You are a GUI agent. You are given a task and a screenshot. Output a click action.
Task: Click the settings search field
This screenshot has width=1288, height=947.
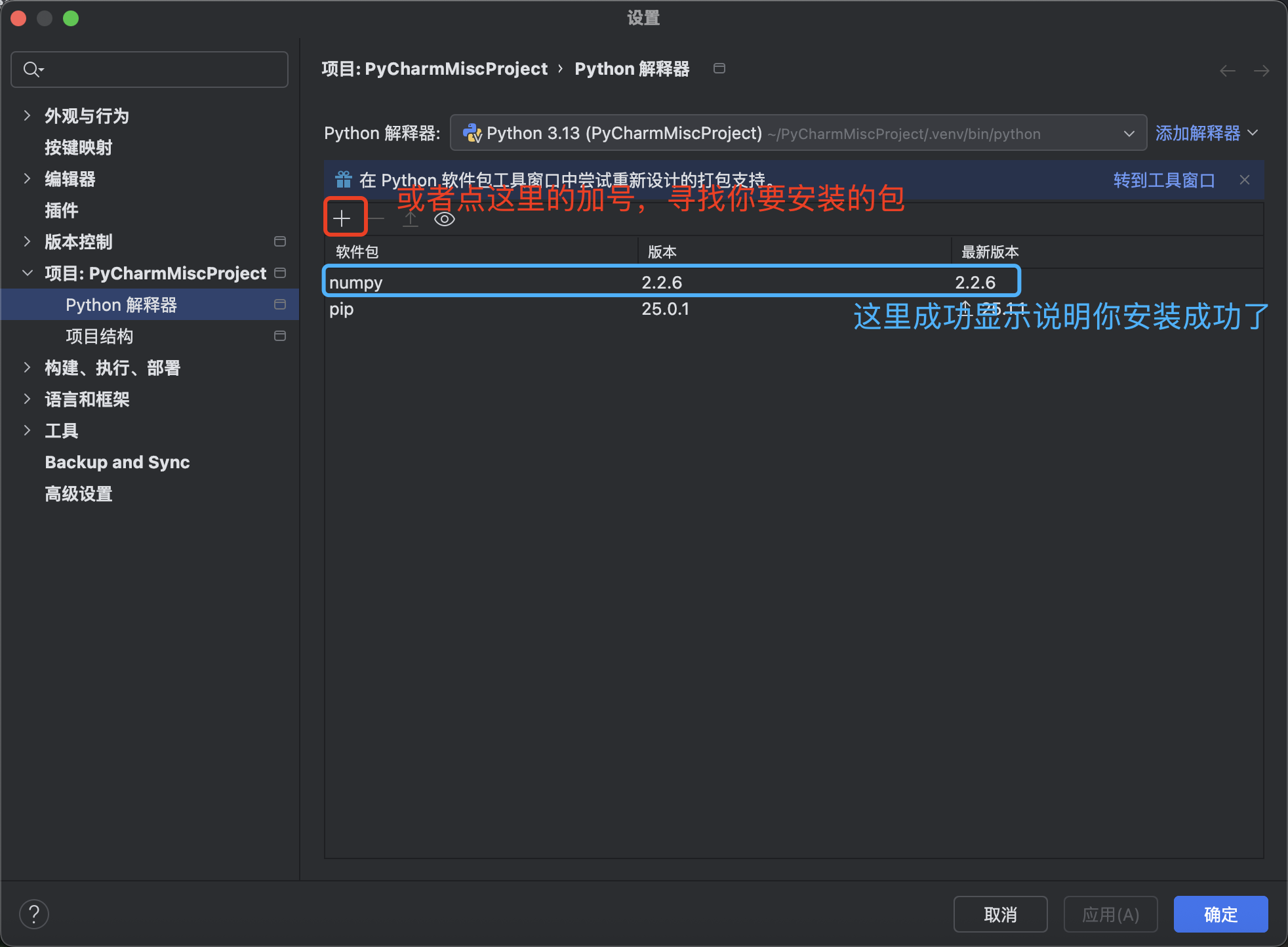(x=149, y=69)
